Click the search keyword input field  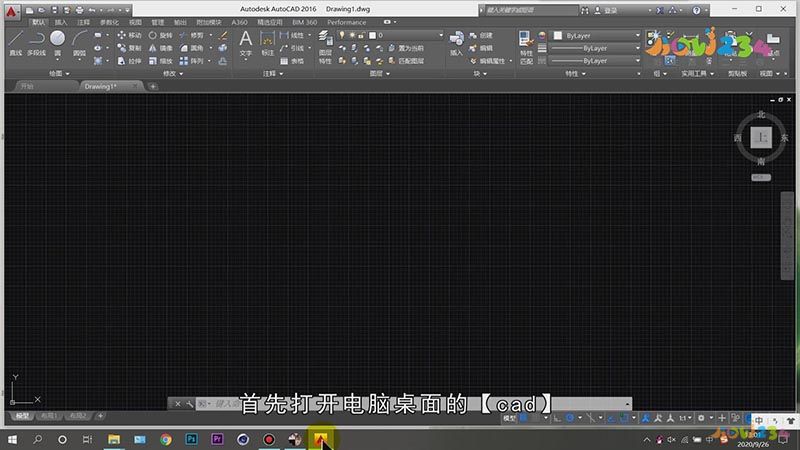point(530,10)
